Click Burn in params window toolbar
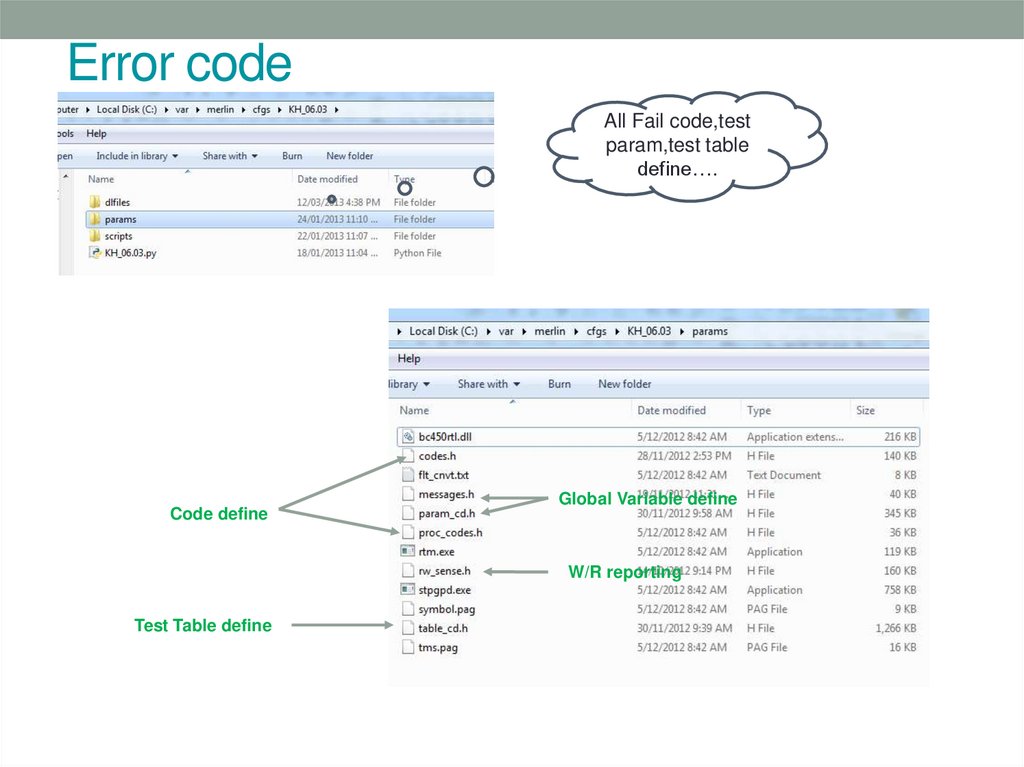The image size is (1024, 767). point(559,384)
